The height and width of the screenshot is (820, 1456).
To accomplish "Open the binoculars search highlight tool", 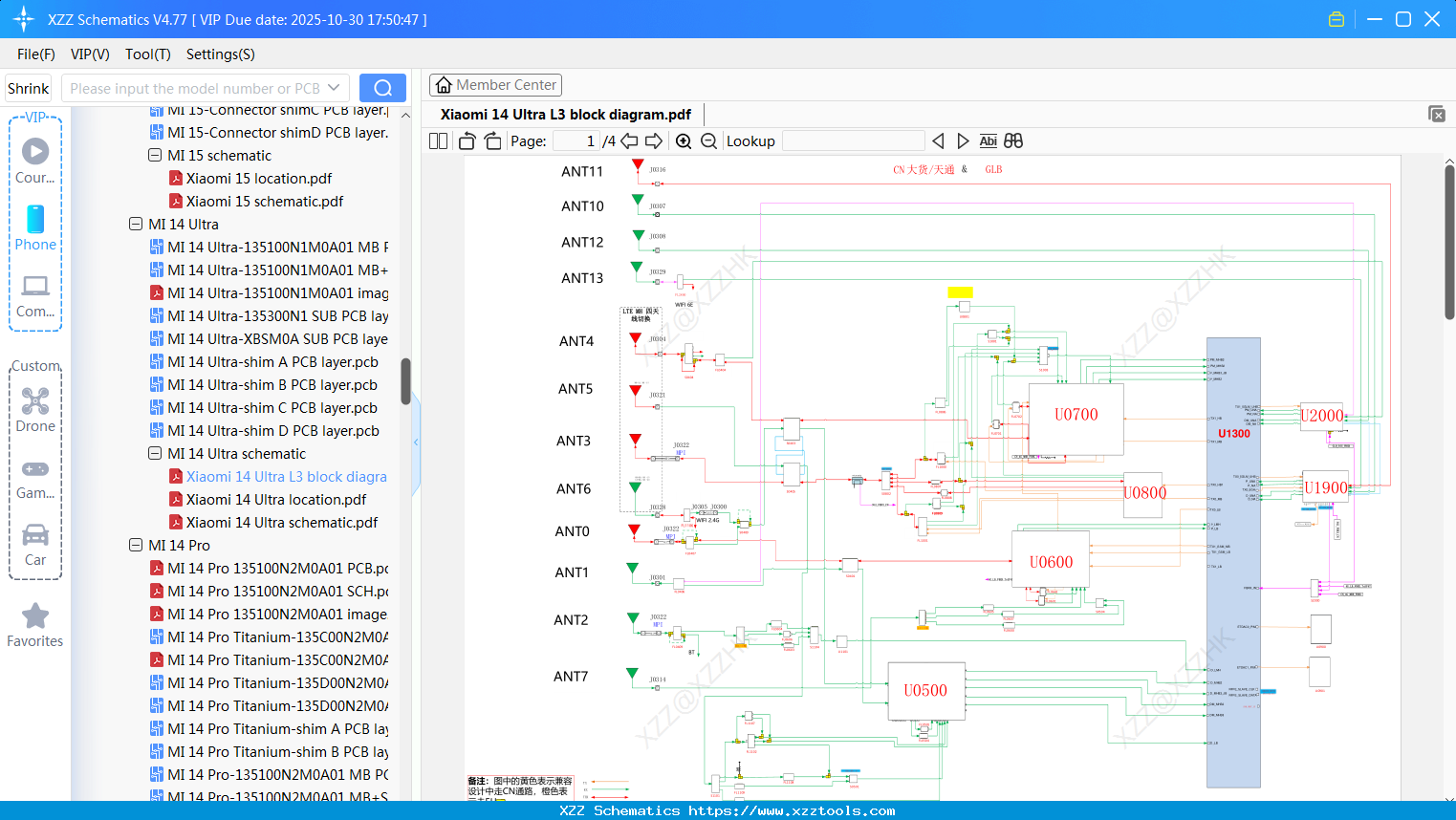I will pos(1012,140).
